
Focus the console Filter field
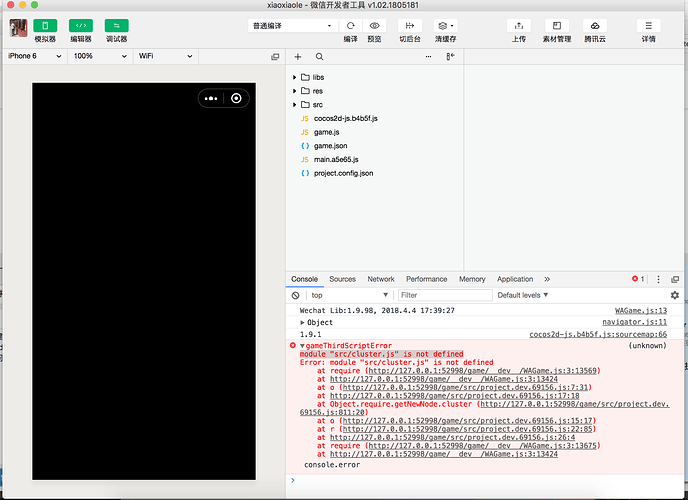point(445,295)
